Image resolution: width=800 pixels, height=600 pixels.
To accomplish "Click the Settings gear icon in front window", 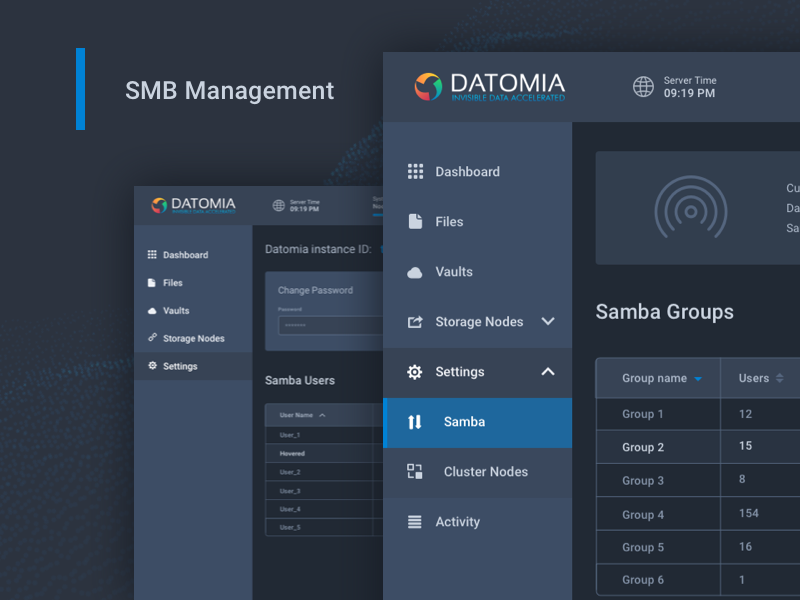I will [415, 372].
